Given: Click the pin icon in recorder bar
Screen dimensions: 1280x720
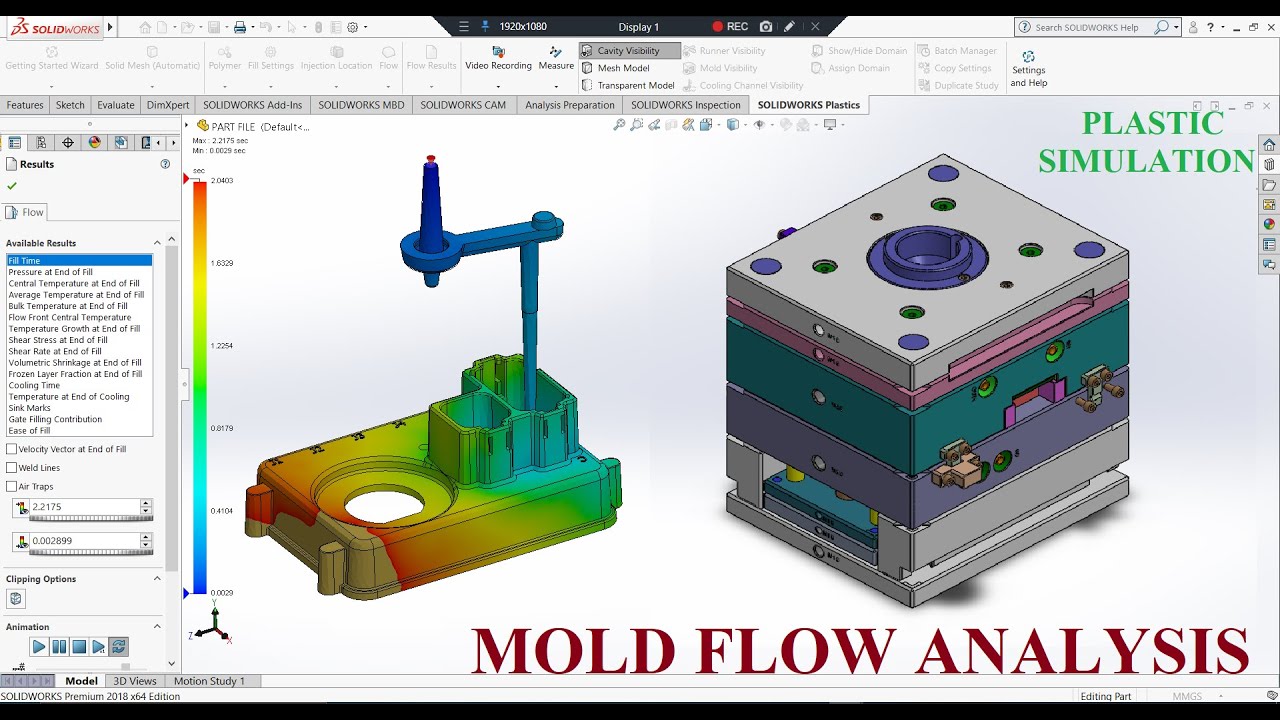Looking at the screenshot, I should tap(486, 27).
